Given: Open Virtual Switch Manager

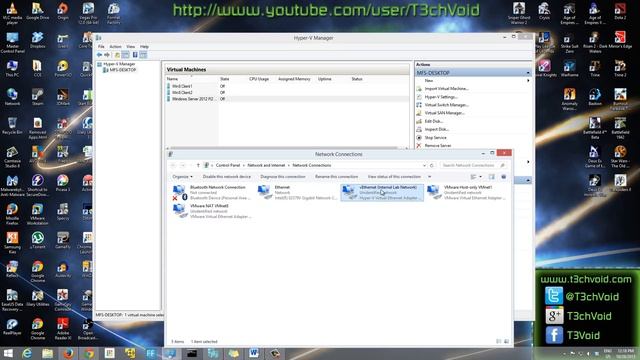Looking at the screenshot, I should click(x=446, y=105).
